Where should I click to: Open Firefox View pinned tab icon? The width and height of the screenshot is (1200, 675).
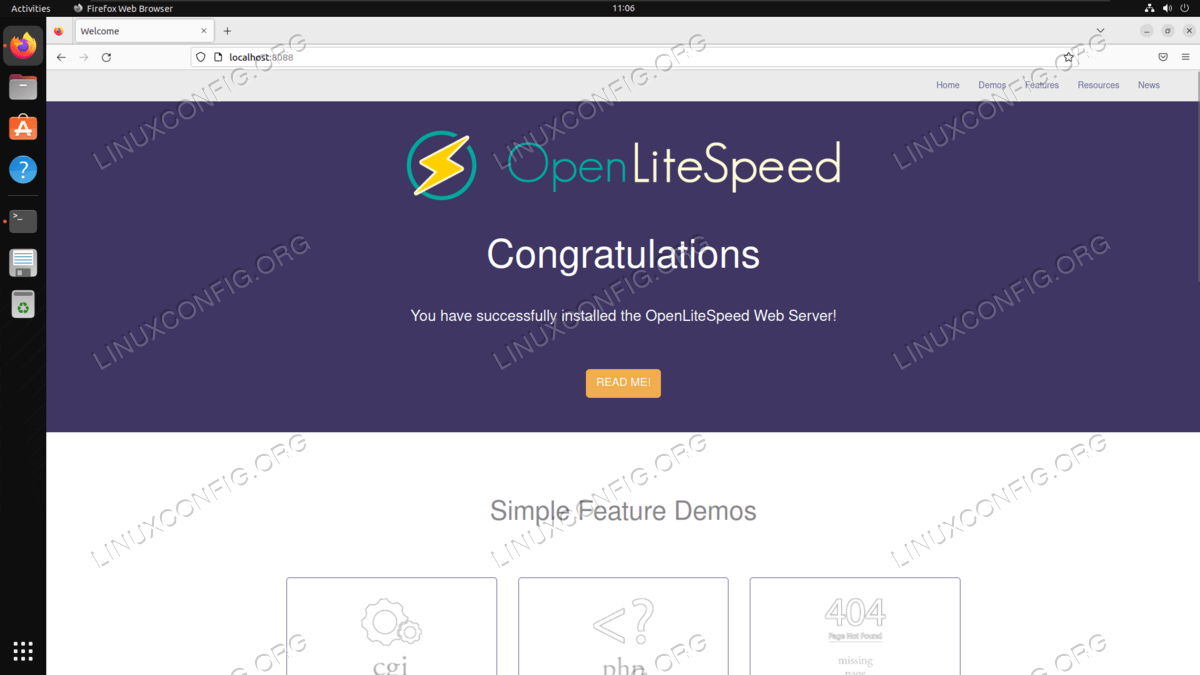pyautogui.click(x=59, y=31)
